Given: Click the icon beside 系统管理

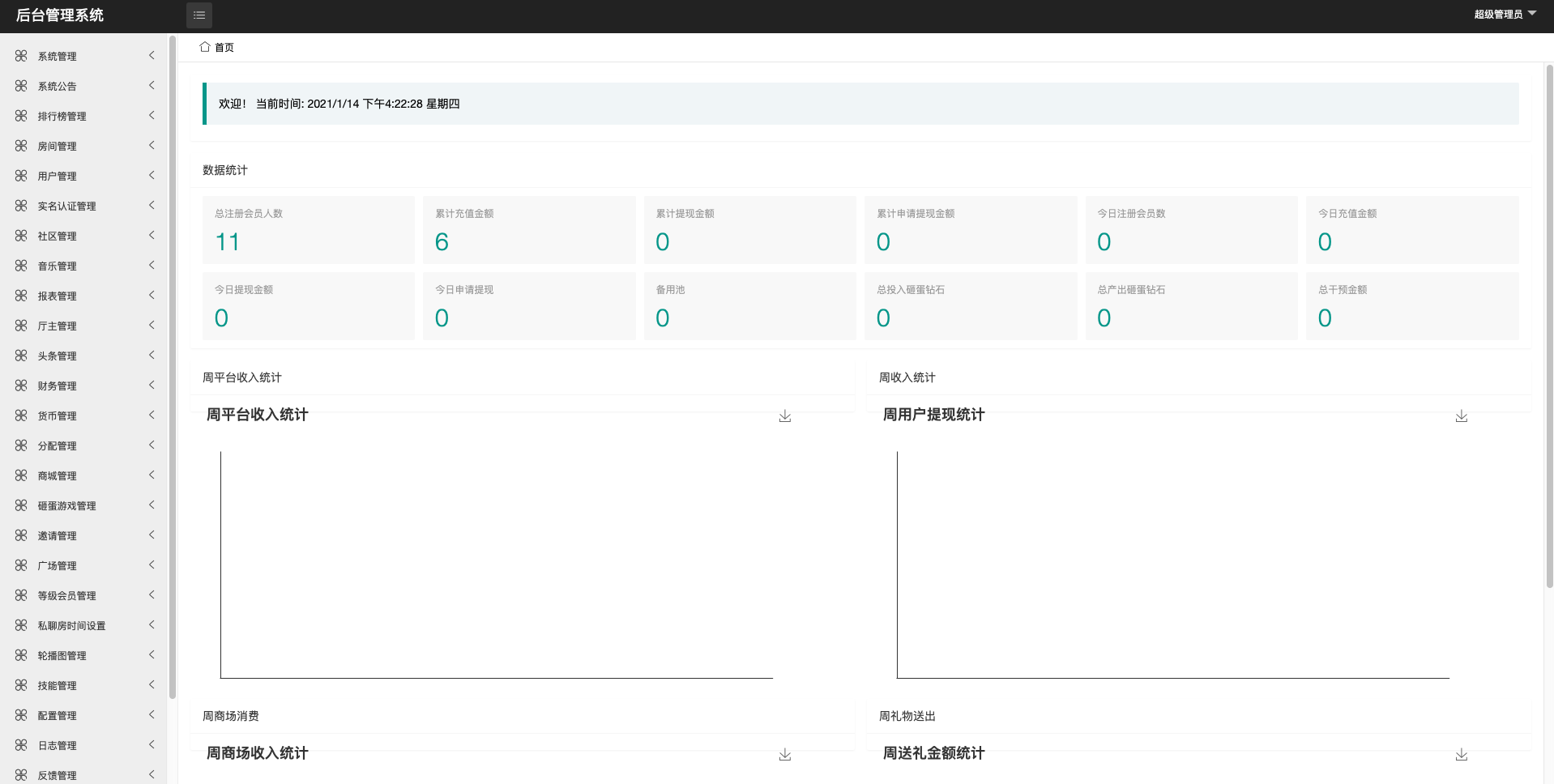Looking at the screenshot, I should pos(21,56).
